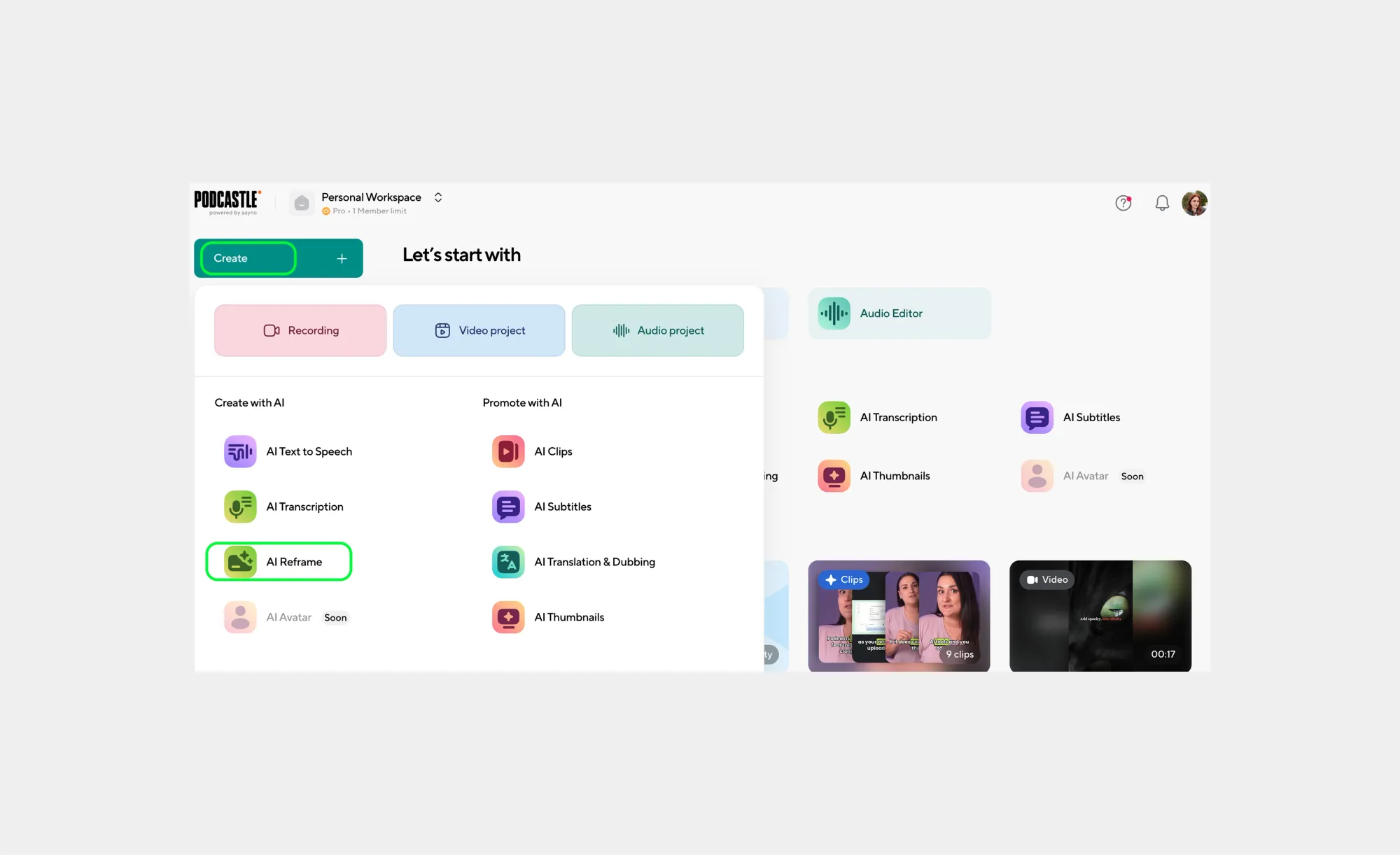This screenshot has height=855, width=1400.
Task: Click the notifications bell icon
Action: (1162, 203)
